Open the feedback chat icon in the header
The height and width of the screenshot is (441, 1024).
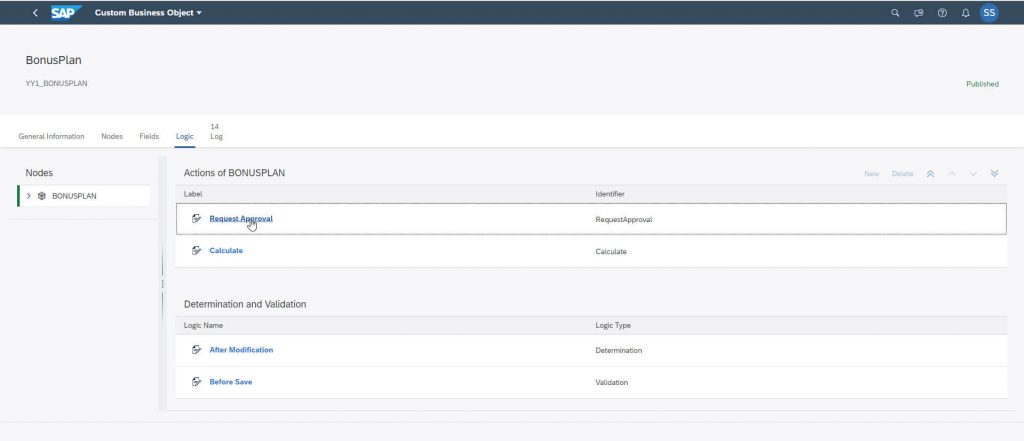pos(919,12)
